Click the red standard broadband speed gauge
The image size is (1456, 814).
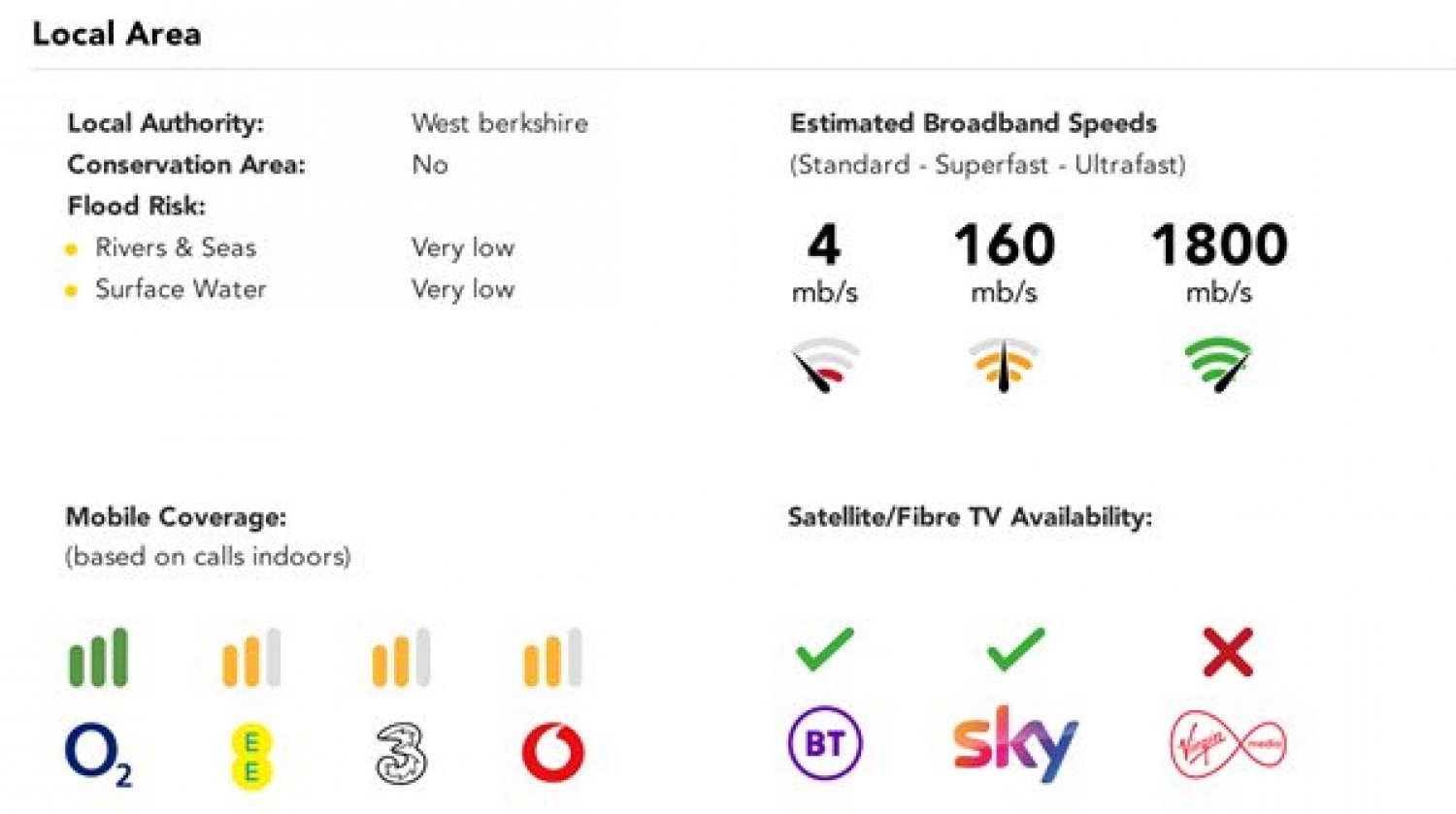pos(824,365)
